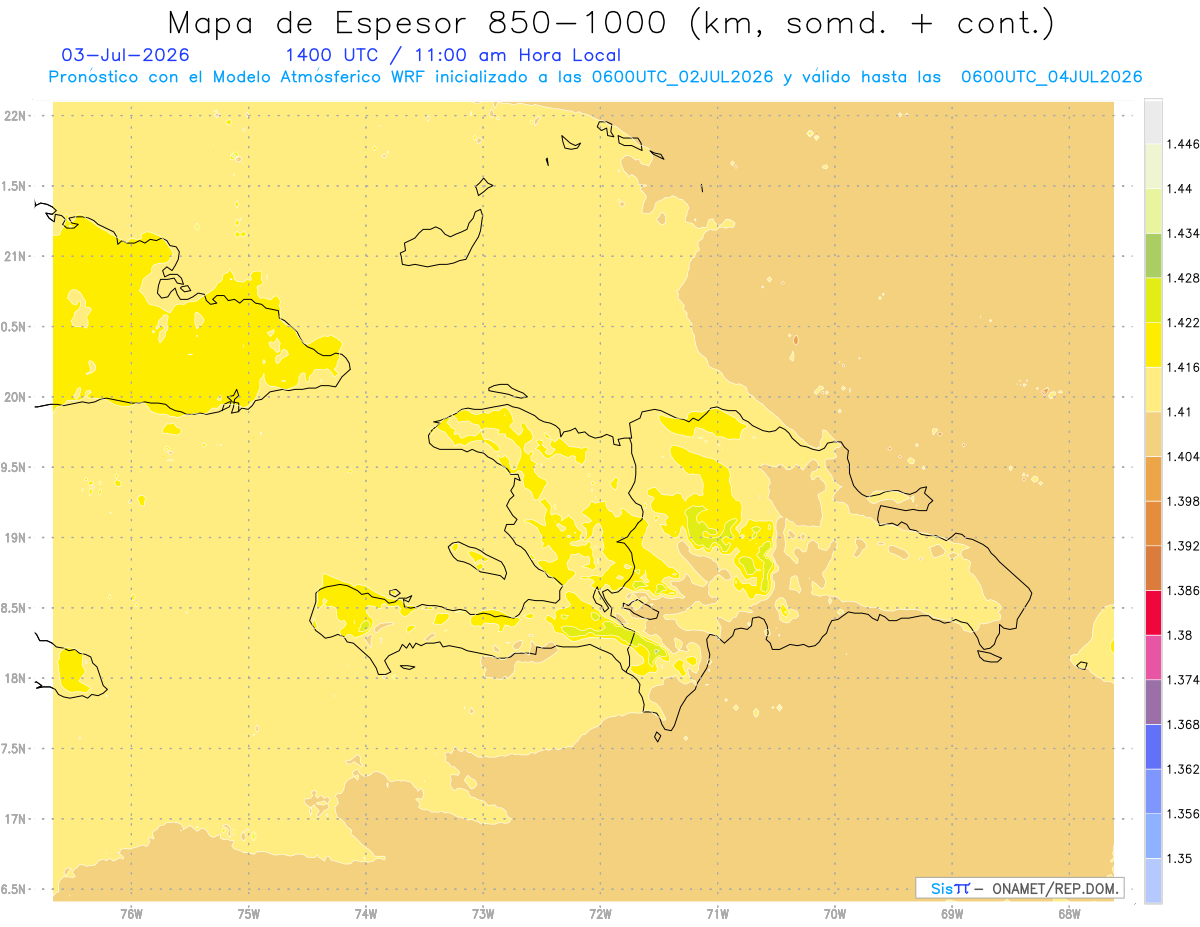The height and width of the screenshot is (927, 1200).
Task: Click the legend value "1.446"
Action: (1183, 145)
